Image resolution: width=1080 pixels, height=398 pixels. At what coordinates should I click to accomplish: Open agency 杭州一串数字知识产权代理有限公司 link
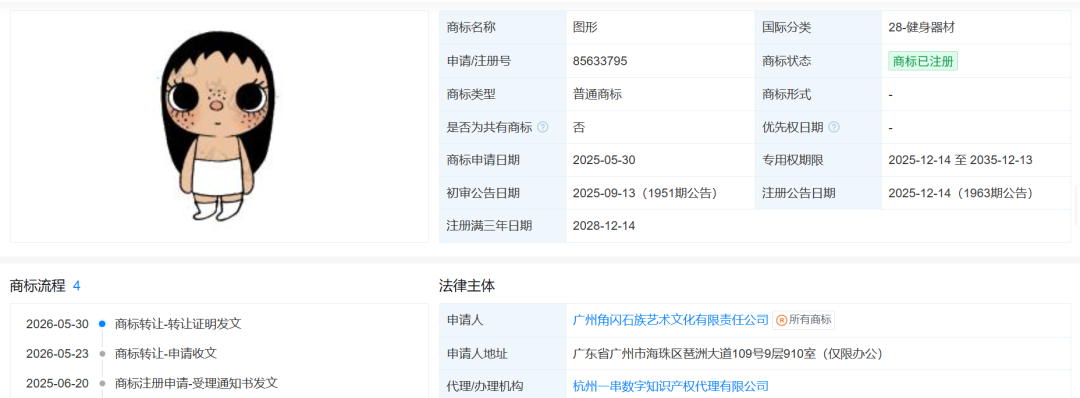click(x=671, y=386)
